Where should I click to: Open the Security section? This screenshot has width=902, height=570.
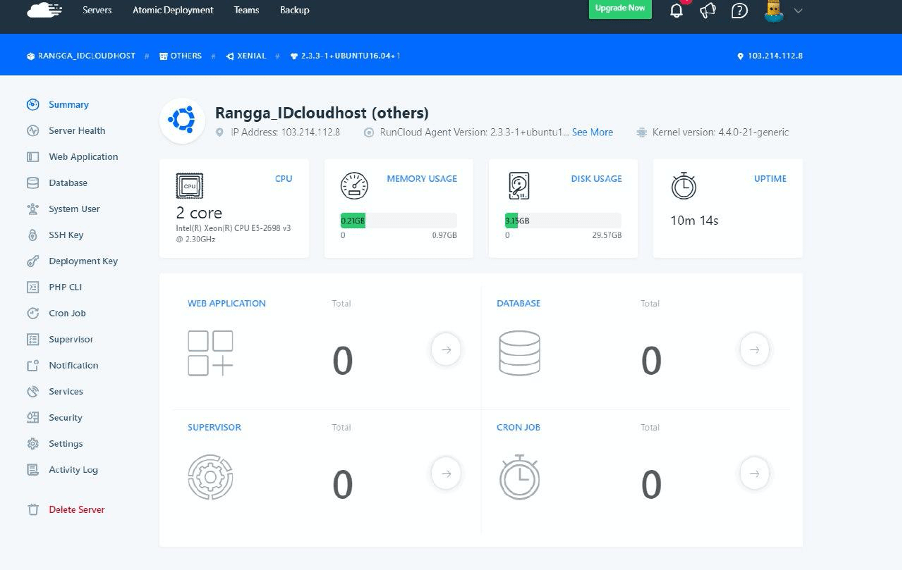point(65,418)
